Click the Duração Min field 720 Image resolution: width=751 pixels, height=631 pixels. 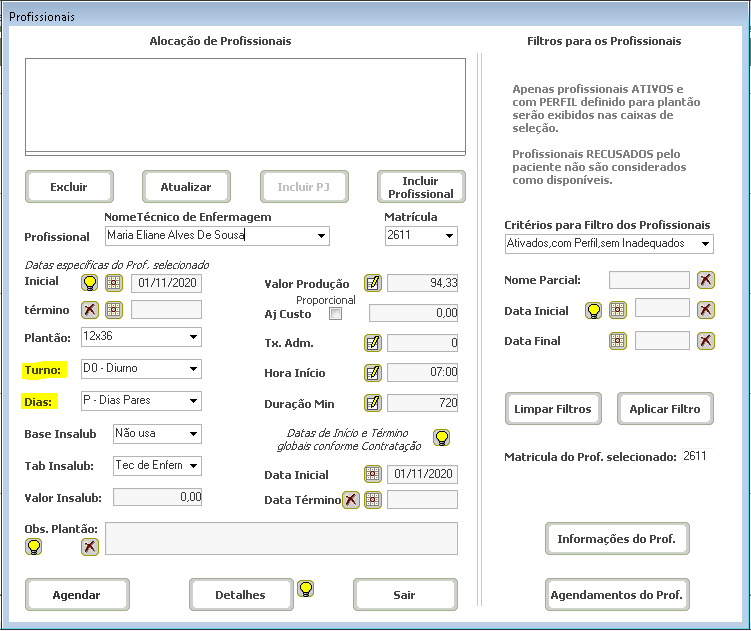(x=422, y=403)
